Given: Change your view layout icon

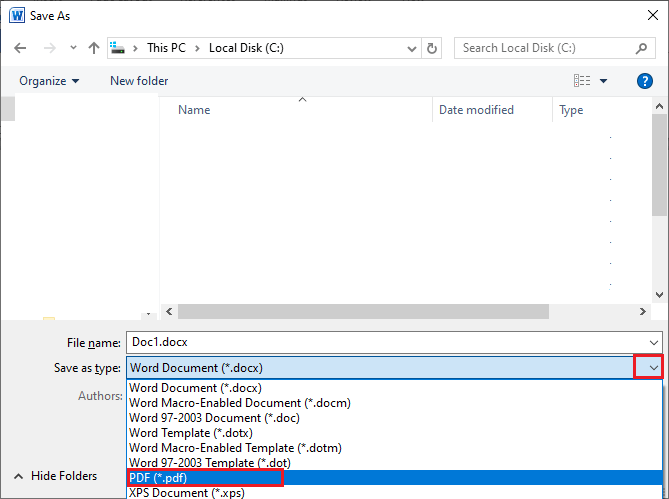Looking at the screenshot, I should 582,81.
